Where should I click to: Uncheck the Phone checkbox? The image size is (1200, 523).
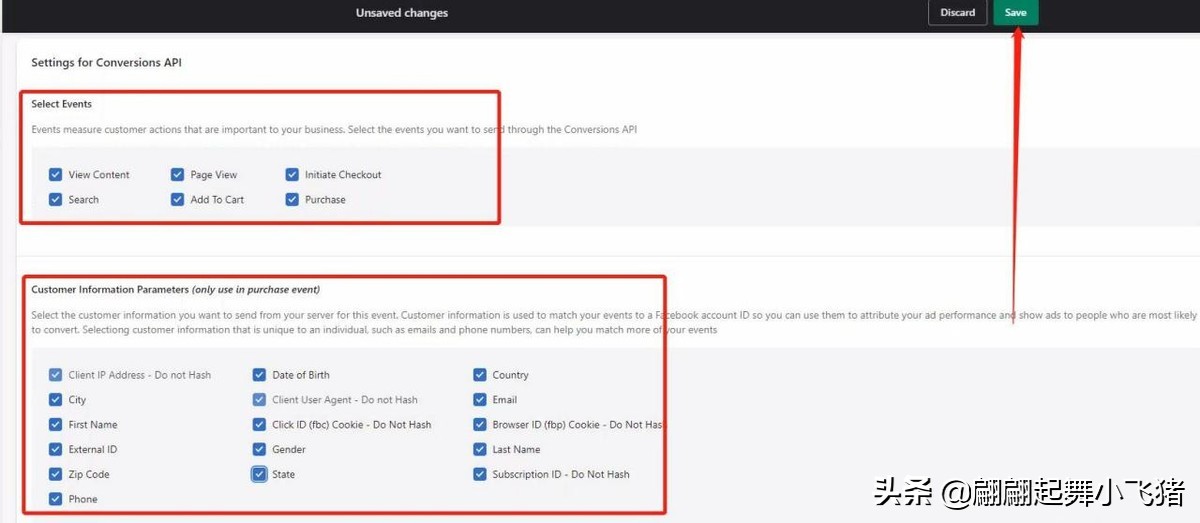[x=56, y=499]
